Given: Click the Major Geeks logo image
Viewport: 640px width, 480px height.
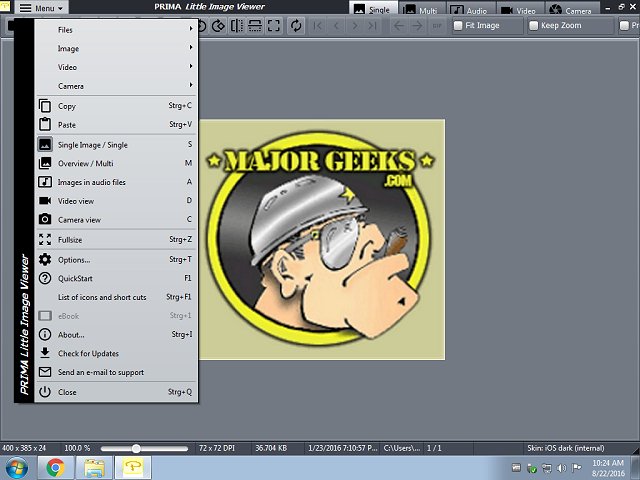Looking at the screenshot, I should [321, 240].
